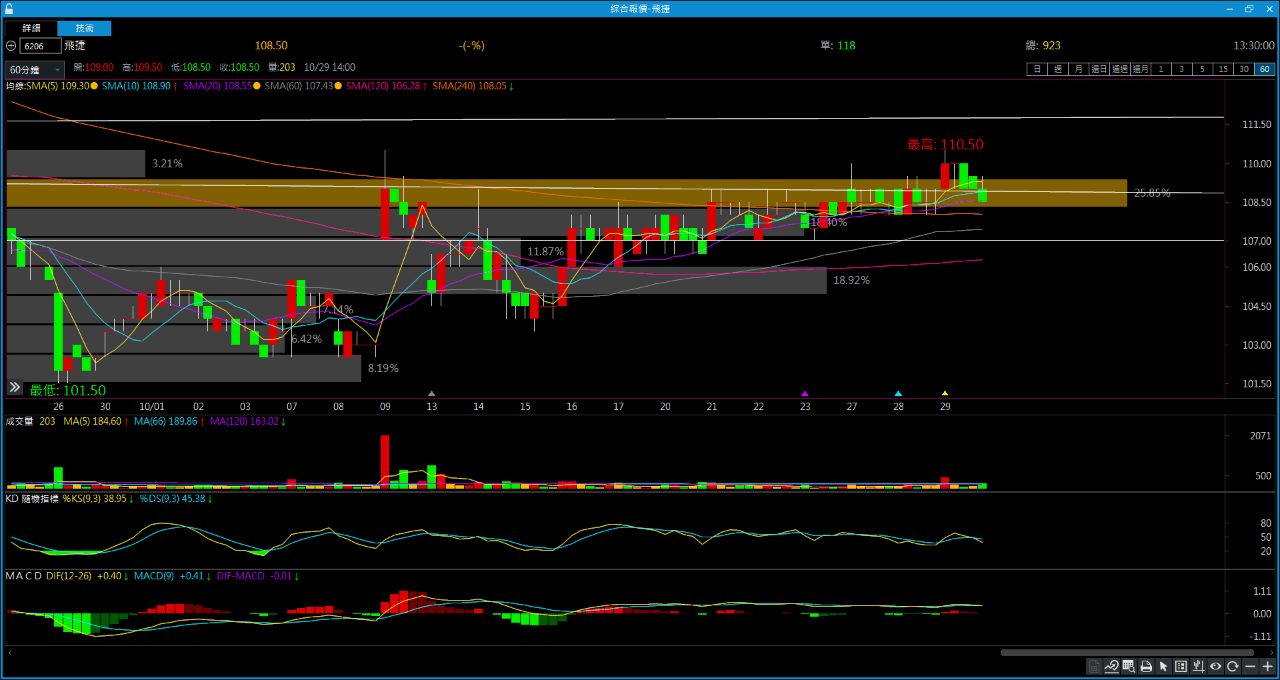Viewport: 1280px width, 680px height.
Task: Open the 60分鐘 interval dropdown
Action: pos(35,70)
